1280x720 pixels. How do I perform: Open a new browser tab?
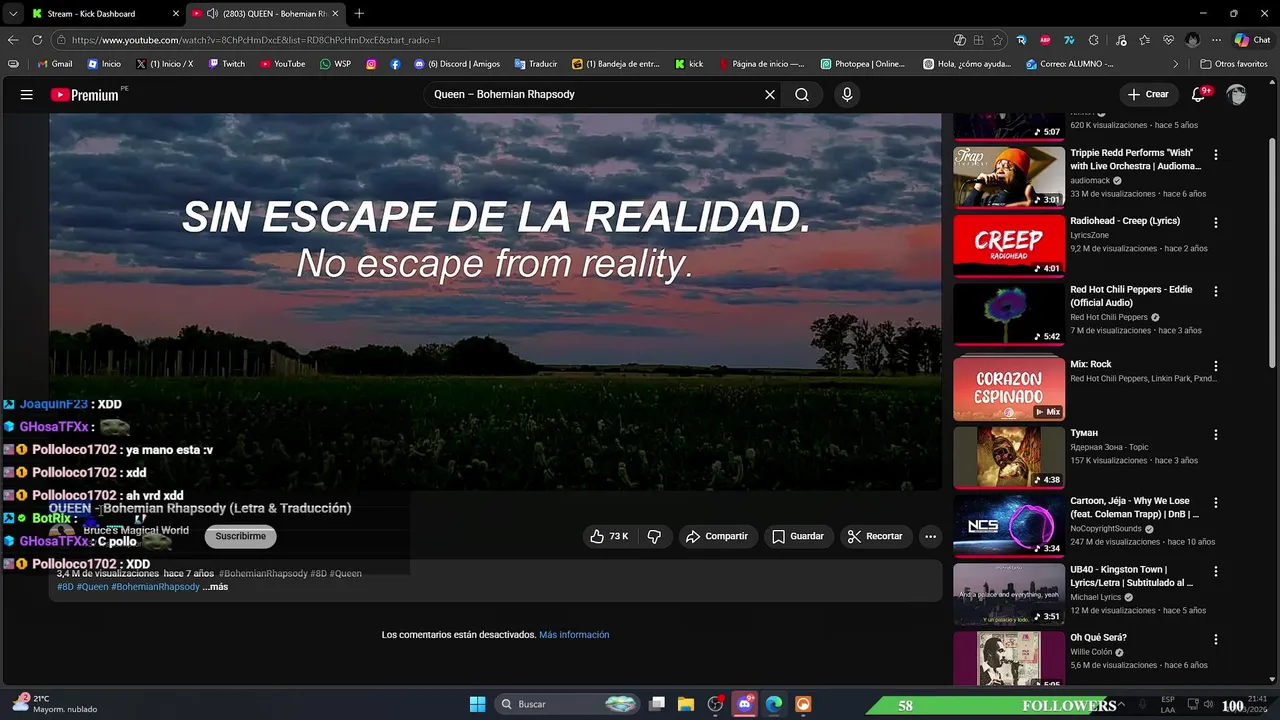[x=359, y=14]
